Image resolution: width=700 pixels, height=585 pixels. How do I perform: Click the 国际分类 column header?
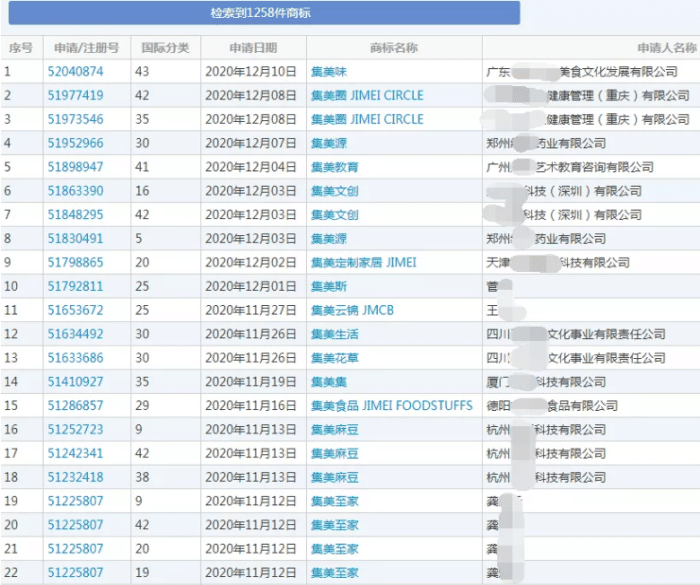(x=166, y=48)
